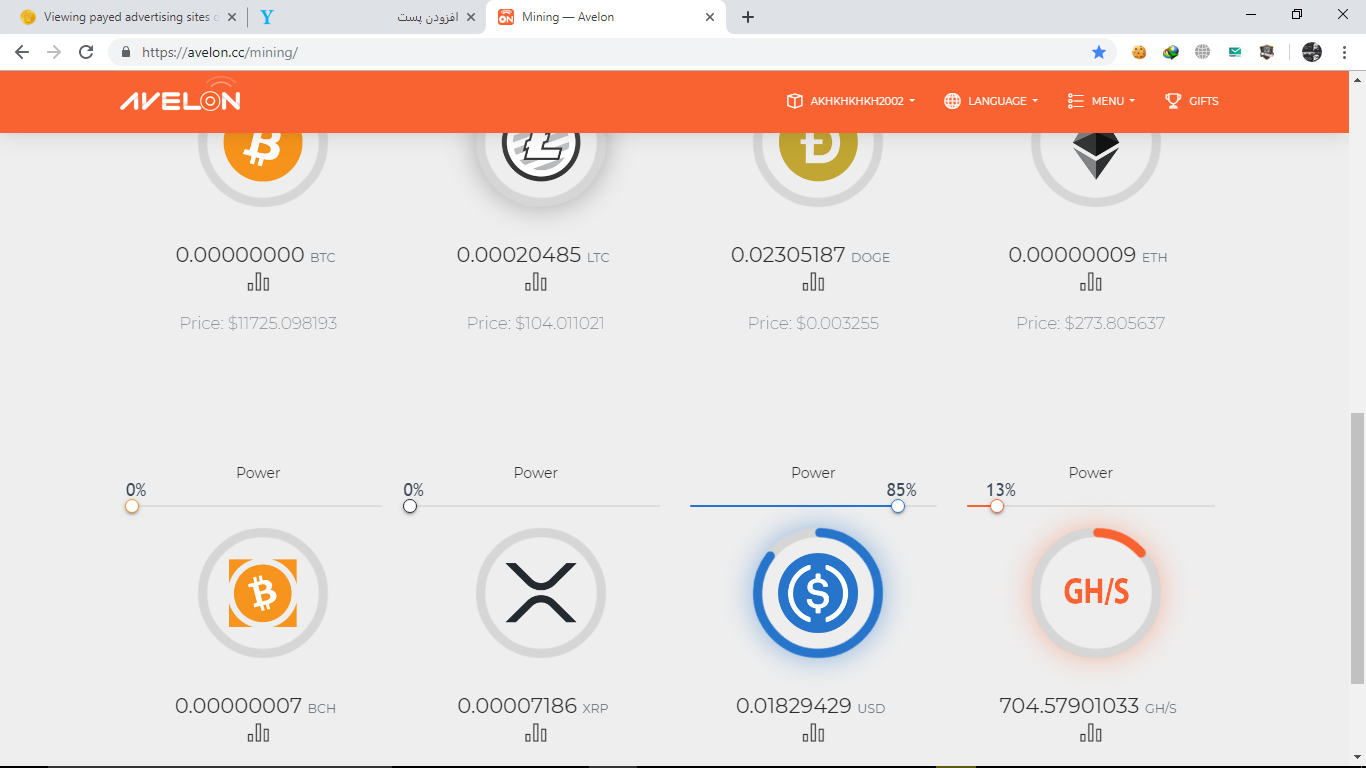
Task: Open the Chrome profile avatar
Action: (x=1312, y=52)
